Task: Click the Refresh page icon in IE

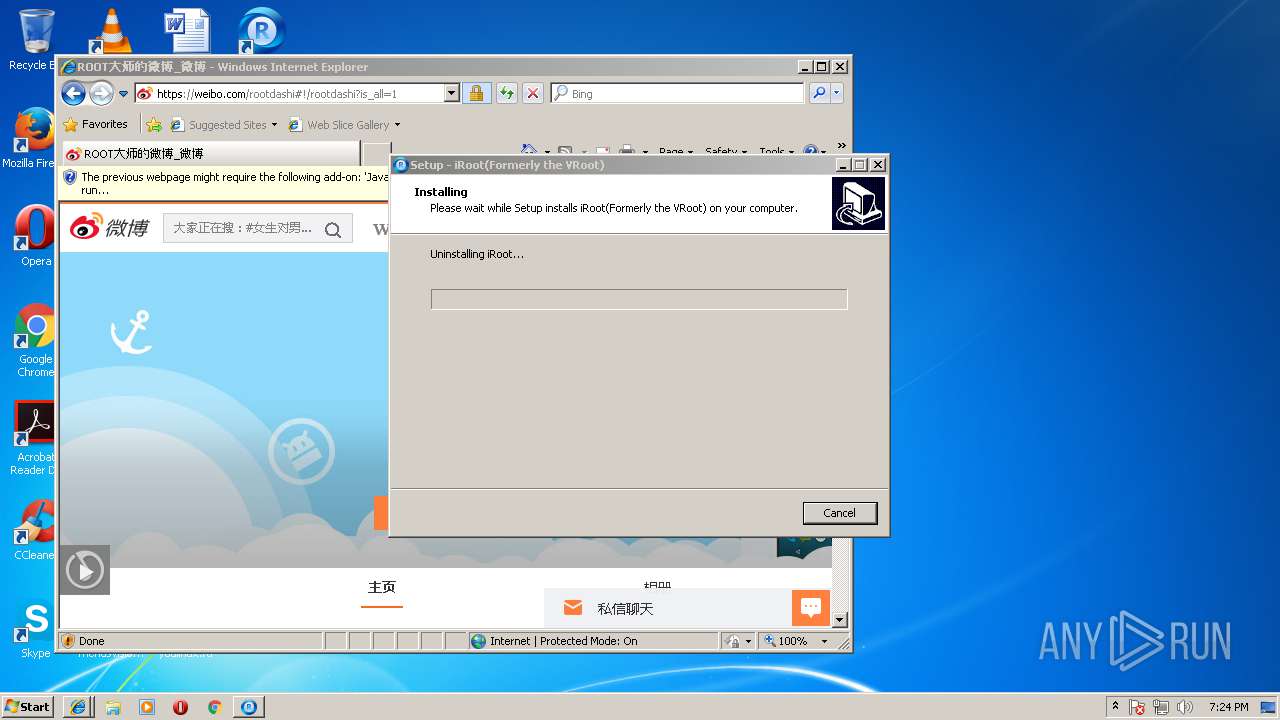Action: pyautogui.click(x=507, y=93)
